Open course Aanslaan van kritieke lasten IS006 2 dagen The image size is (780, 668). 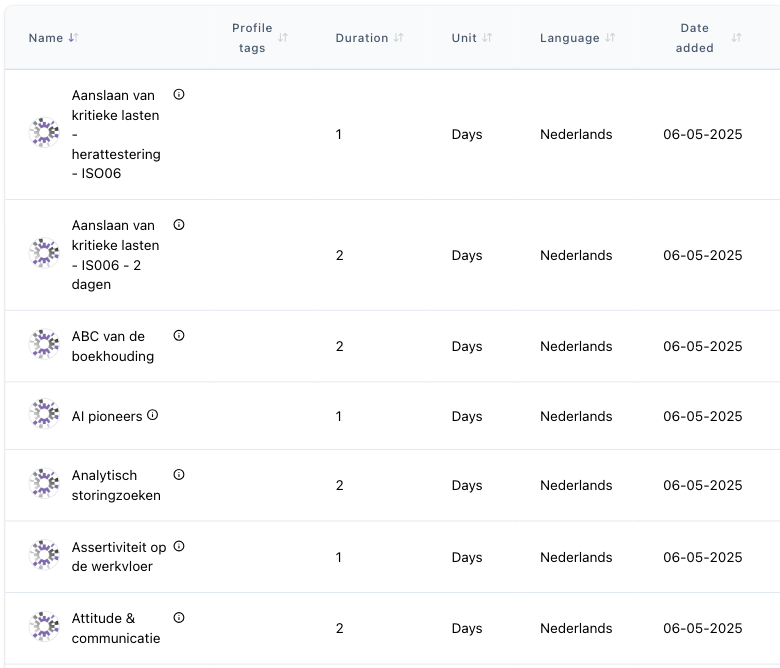click(x=115, y=255)
